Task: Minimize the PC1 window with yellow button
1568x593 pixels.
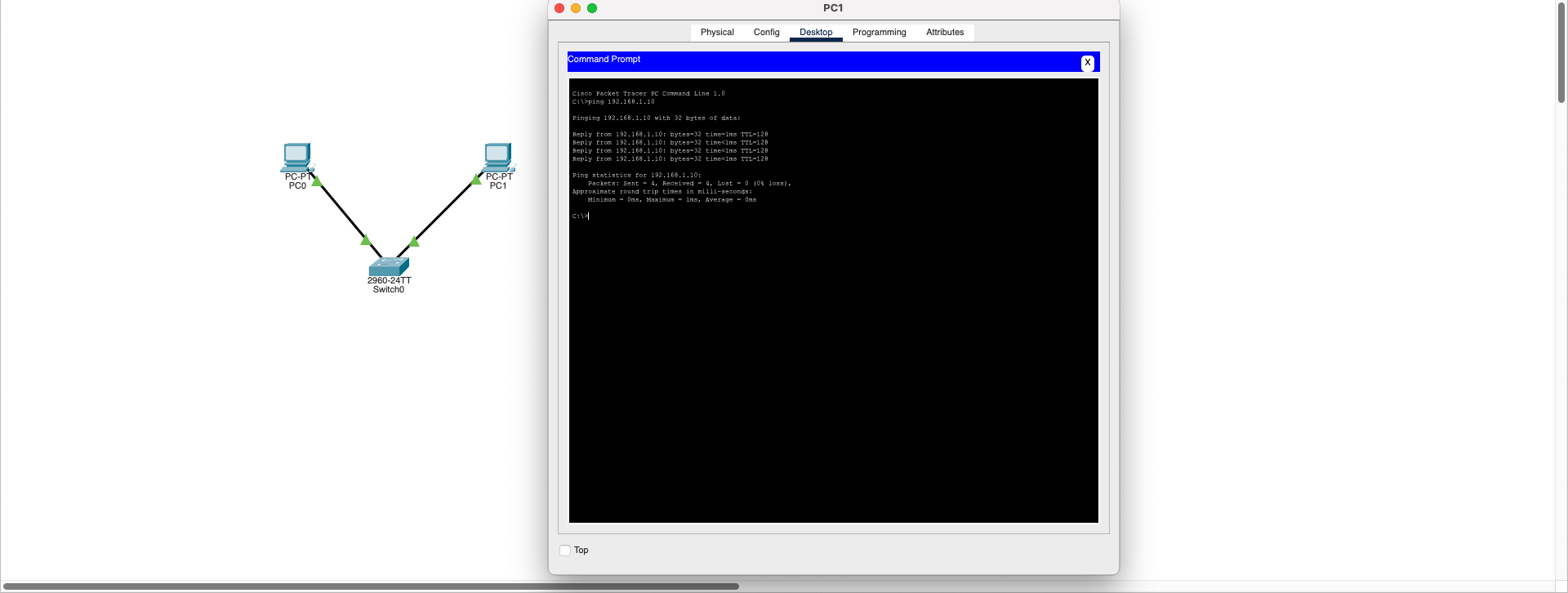Action: [x=576, y=8]
